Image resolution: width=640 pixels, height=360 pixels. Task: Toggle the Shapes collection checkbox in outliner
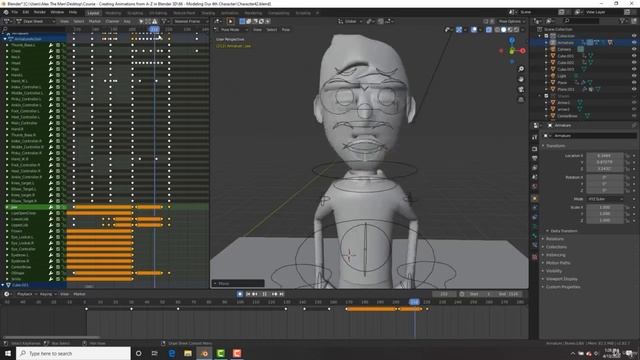tap(546, 96)
